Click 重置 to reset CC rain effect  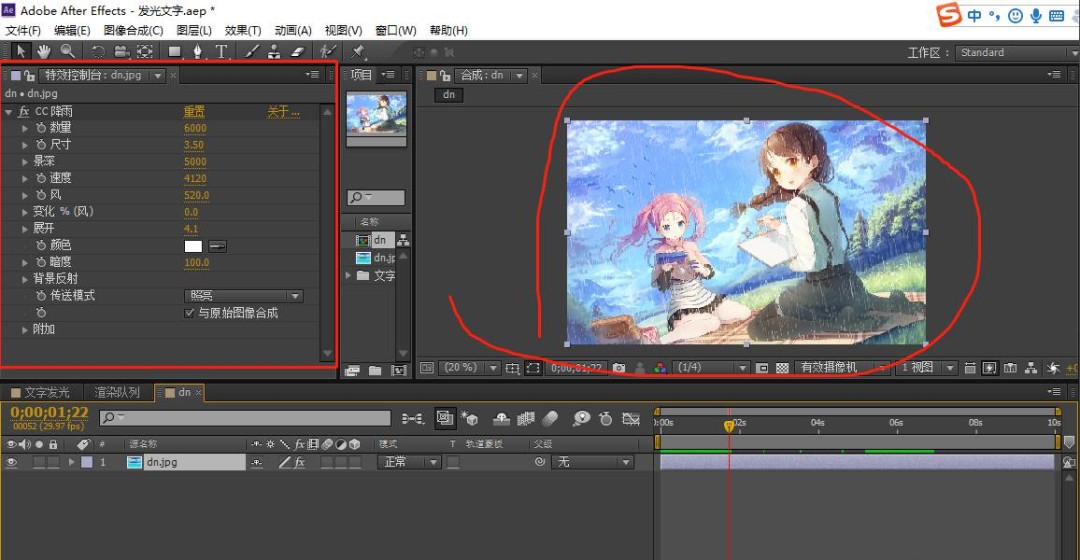click(x=194, y=112)
